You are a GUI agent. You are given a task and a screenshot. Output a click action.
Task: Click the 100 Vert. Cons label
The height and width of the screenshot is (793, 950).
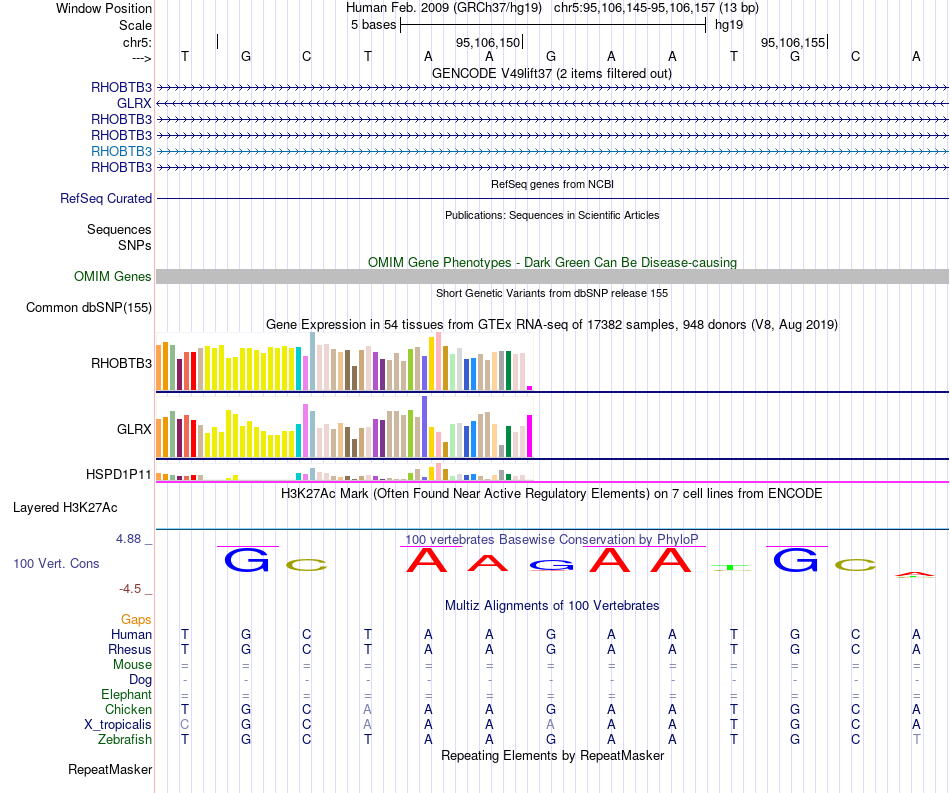(x=56, y=563)
